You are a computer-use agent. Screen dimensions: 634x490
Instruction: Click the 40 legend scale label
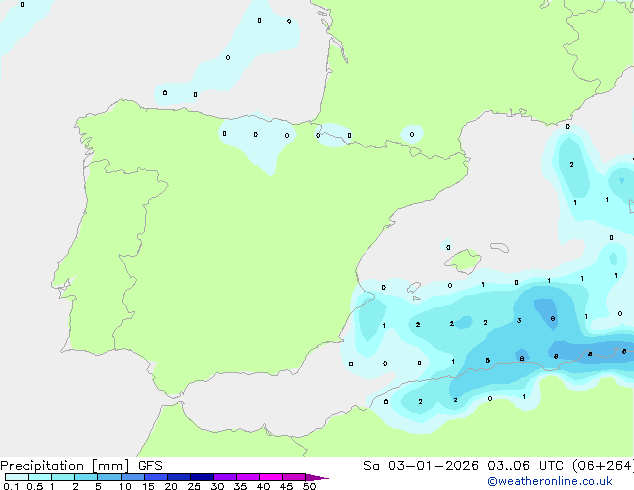pos(263,486)
